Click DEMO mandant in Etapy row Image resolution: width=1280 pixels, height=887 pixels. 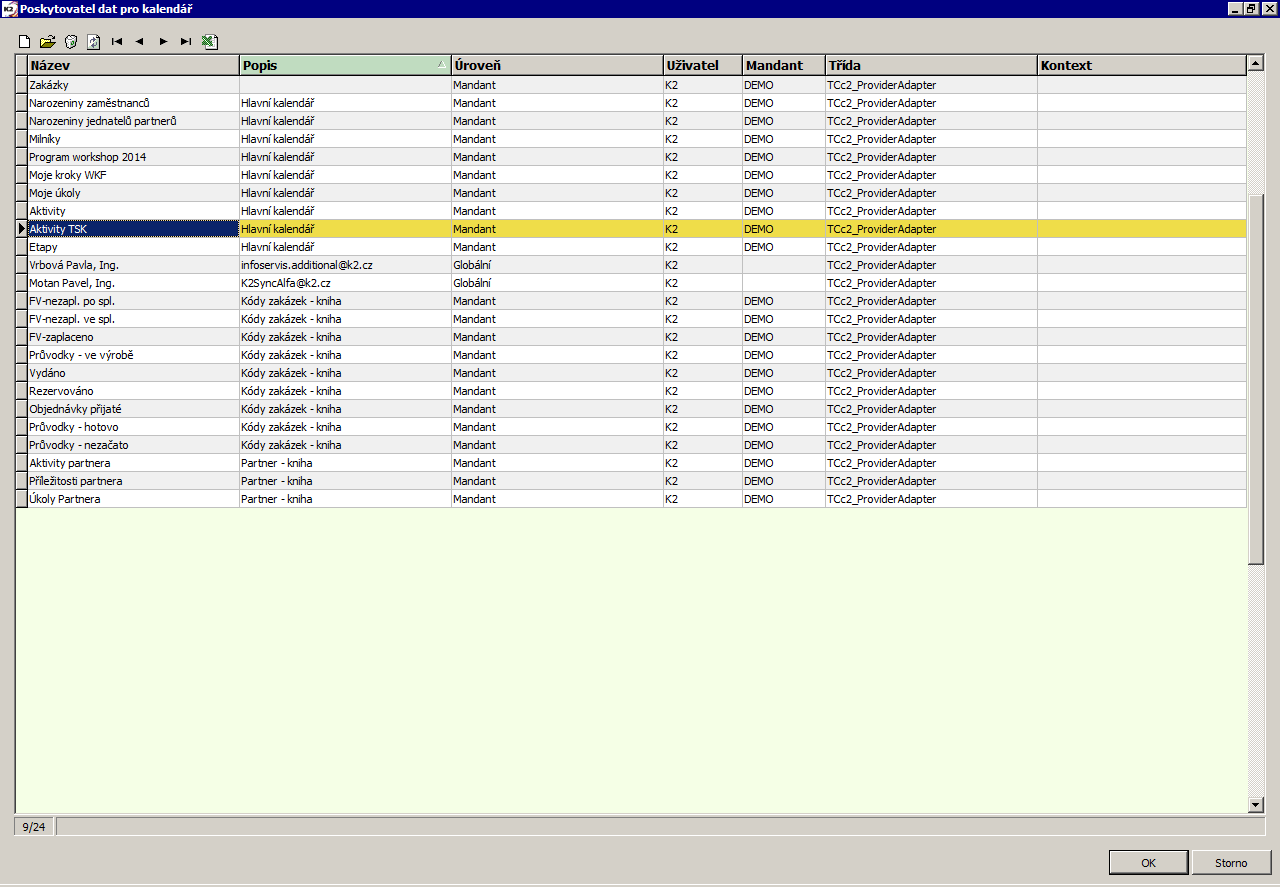(784, 247)
